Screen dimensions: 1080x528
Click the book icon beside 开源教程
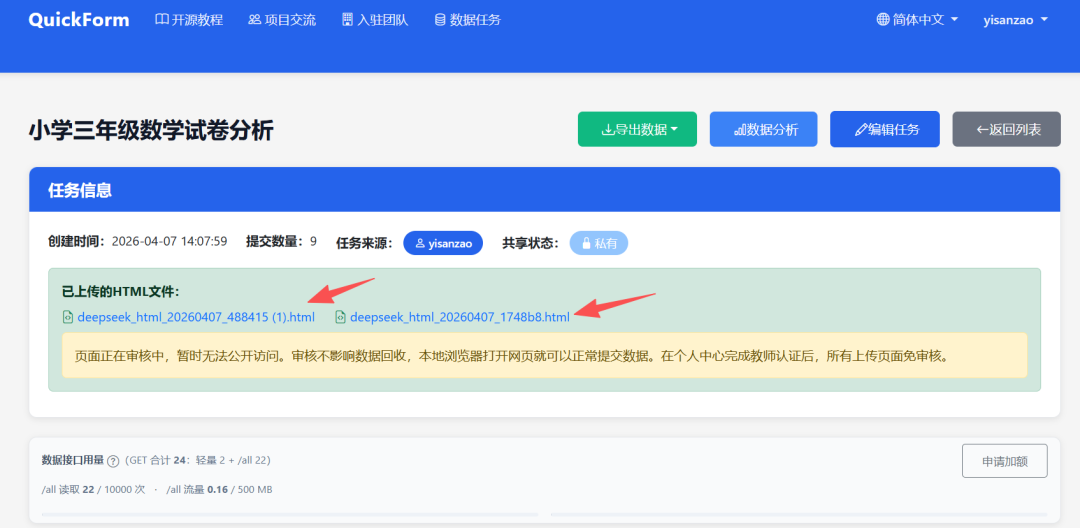pyautogui.click(x=162, y=20)
